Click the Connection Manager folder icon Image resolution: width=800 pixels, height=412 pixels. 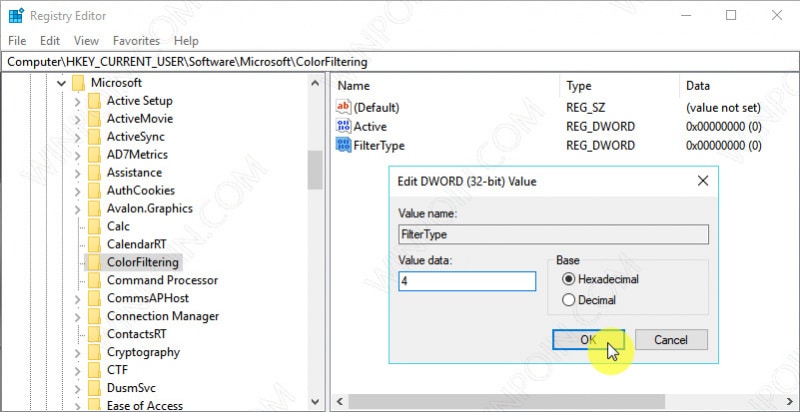coord(94,316)
